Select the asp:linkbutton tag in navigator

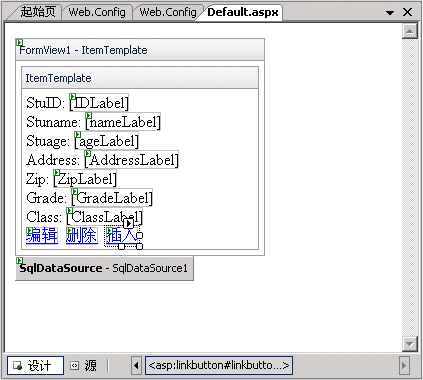(219, 366)
